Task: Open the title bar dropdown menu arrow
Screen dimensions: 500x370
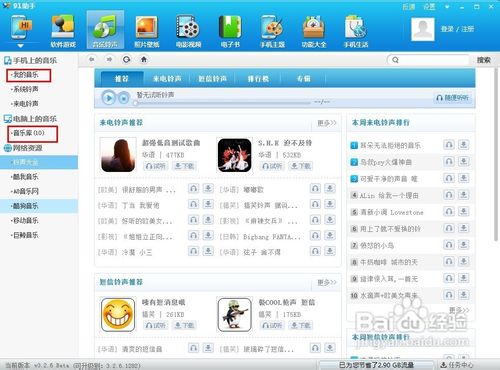Action: click(x=447, y=7)
